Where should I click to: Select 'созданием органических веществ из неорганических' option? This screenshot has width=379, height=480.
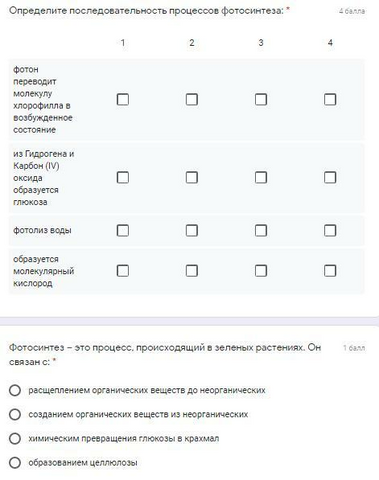(15, 414)
